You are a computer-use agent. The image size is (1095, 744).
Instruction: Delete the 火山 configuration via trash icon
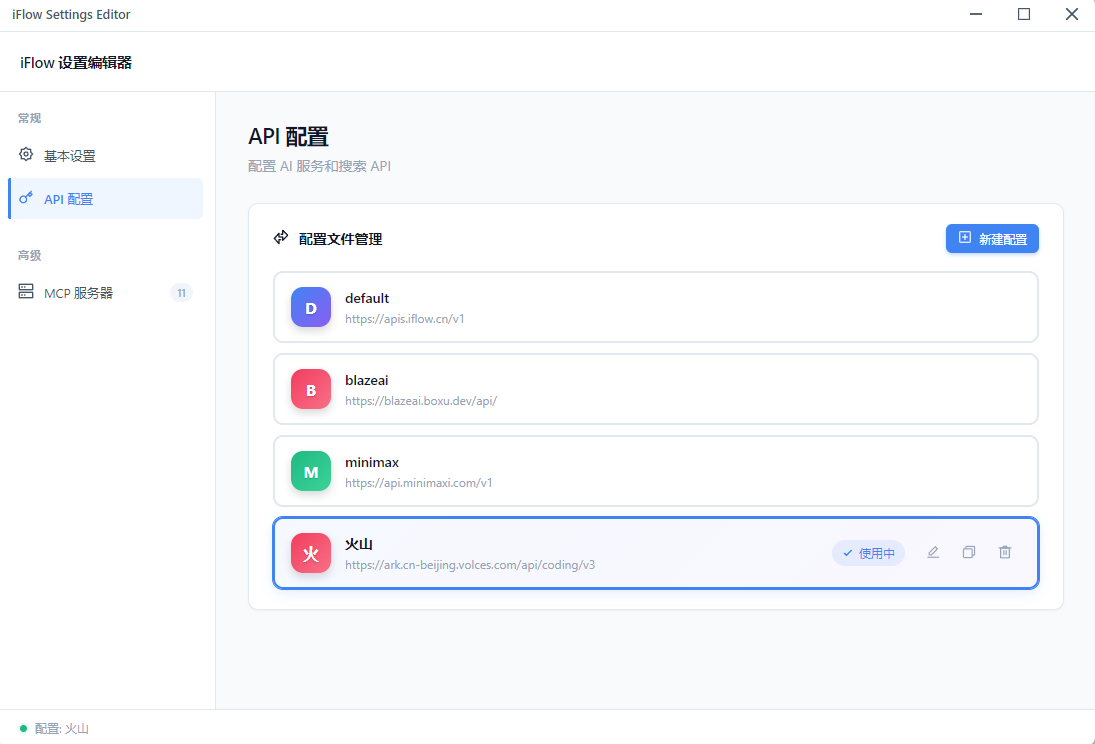pos(1004,552)
